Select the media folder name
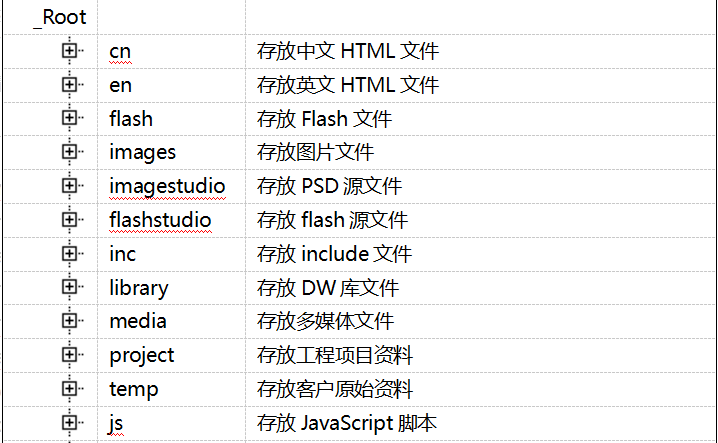This screenshot has width=718, height=443. click(x=138, y=321)
